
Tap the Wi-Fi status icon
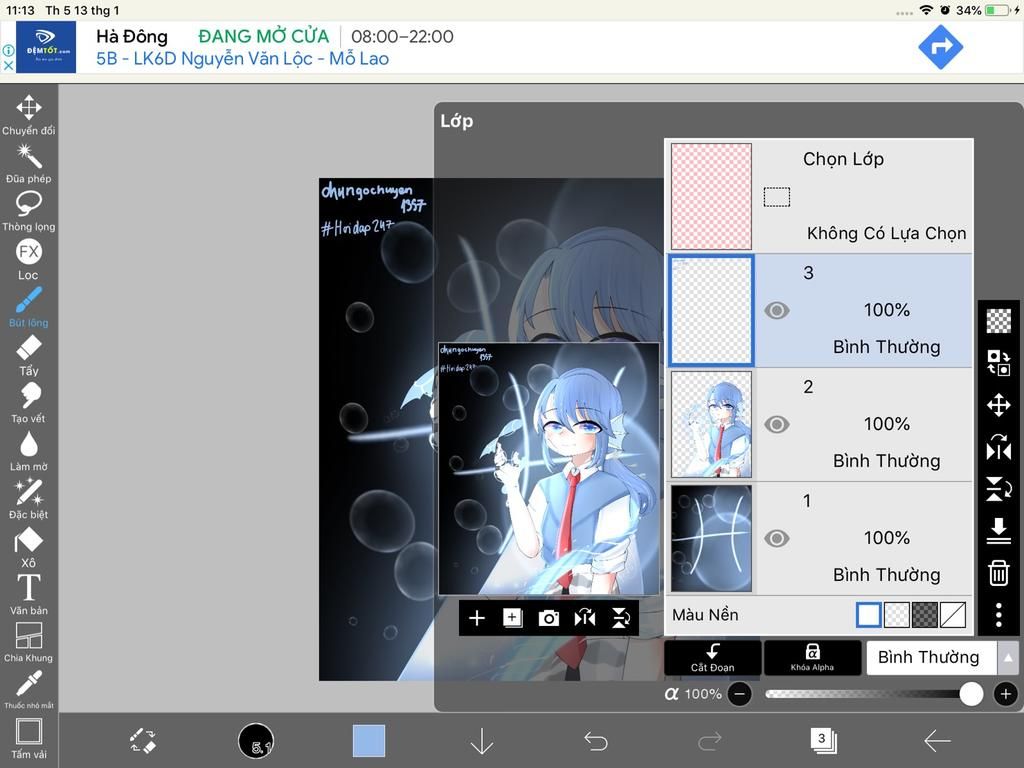click(x=925, y=10)
